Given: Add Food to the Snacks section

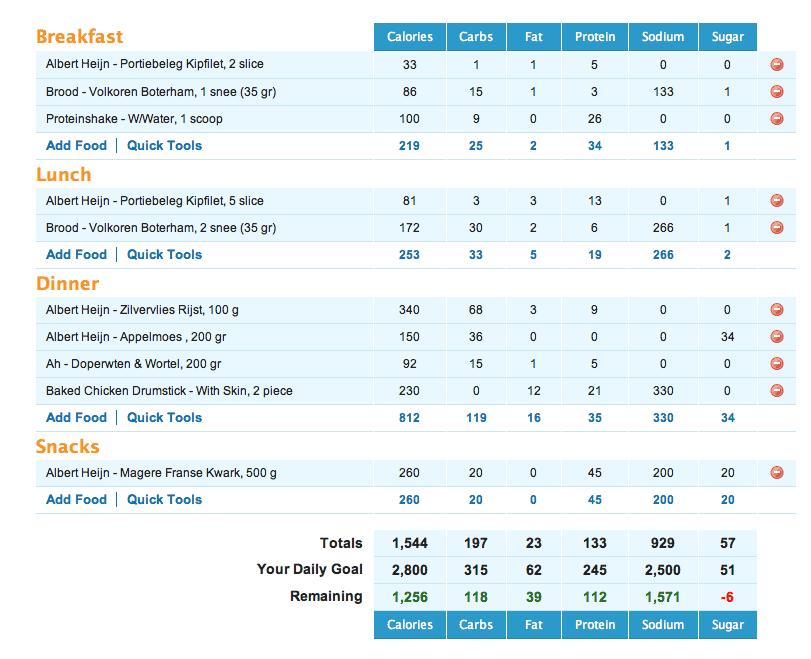Looking at the screenshot, I should coord(76,500).
